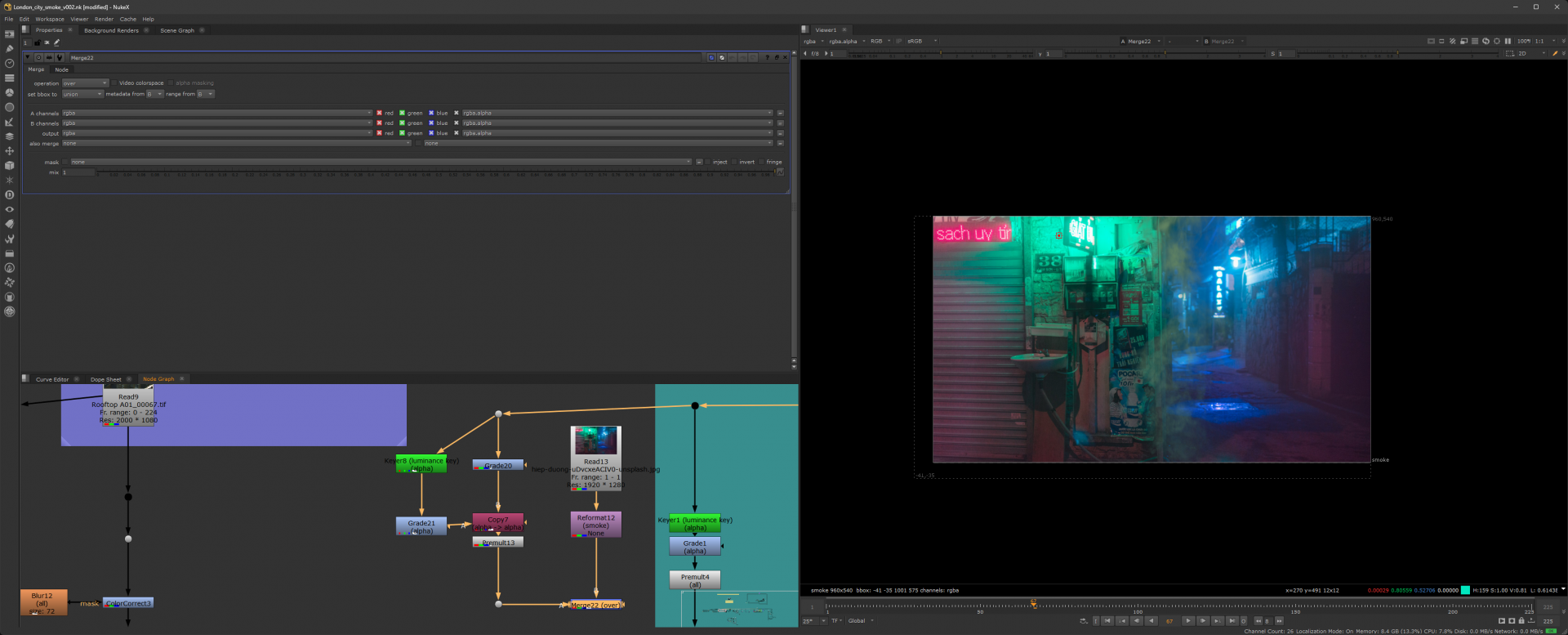The width and height of the screenshot is (1568, 635).
Task: Expand the set bbox to union dropdown
Action: 82,94
